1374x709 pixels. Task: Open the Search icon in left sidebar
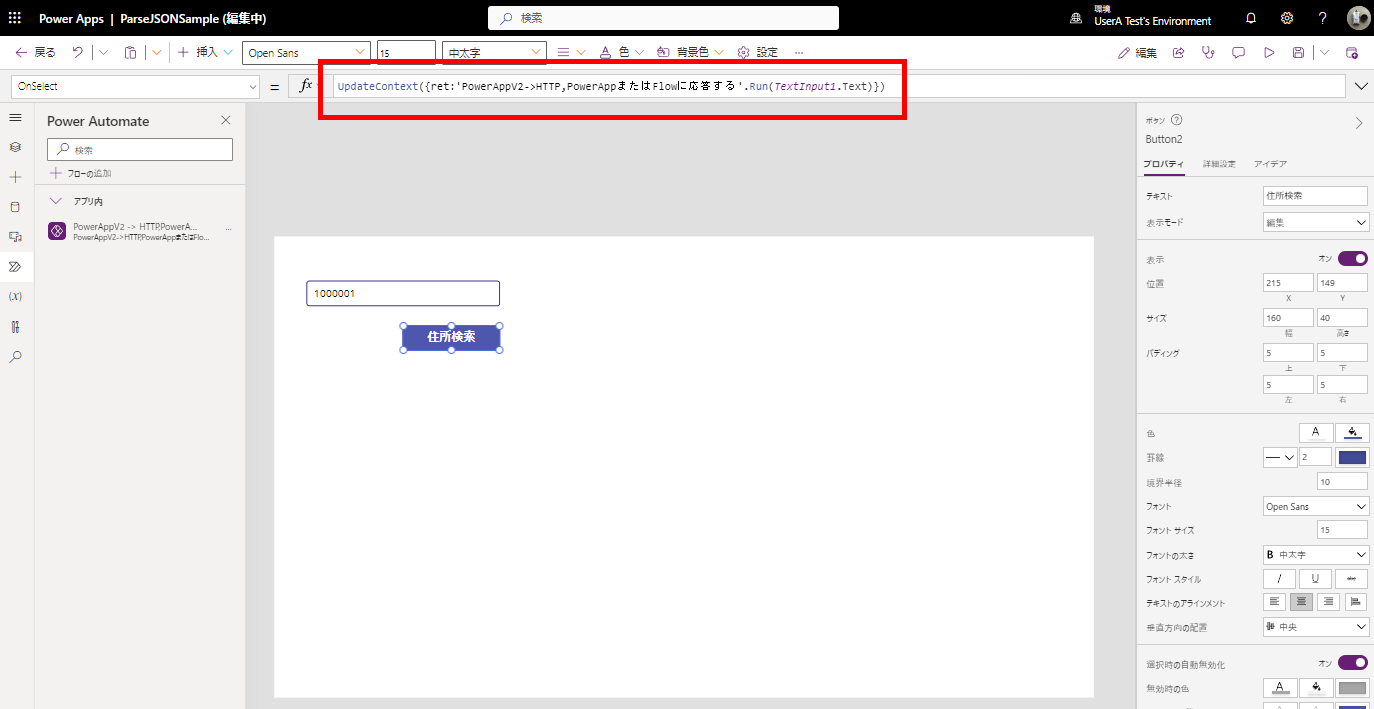pyautogui.click(x=14, y=356)
